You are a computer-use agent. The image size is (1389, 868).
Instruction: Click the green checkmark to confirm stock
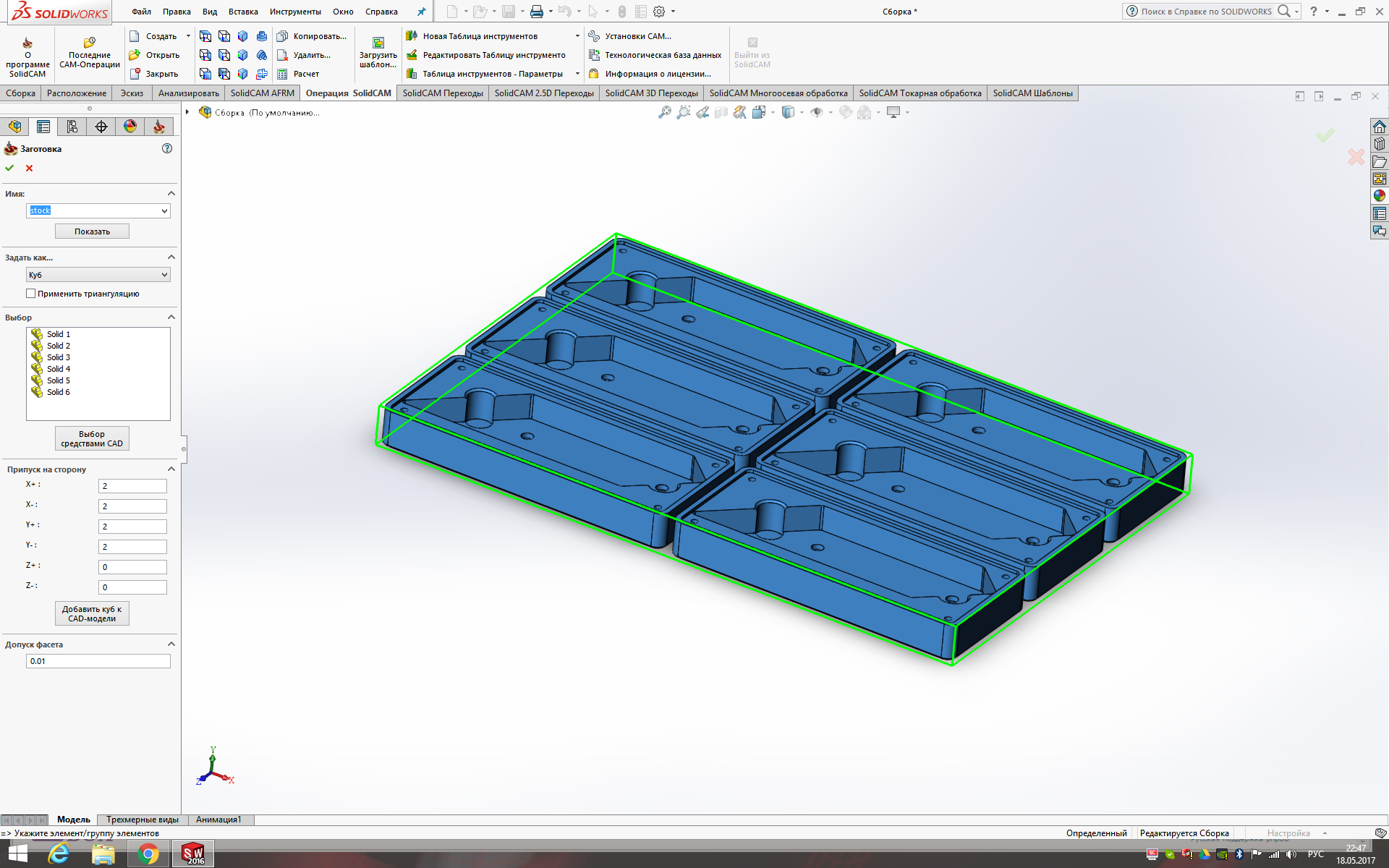[9, 168]
